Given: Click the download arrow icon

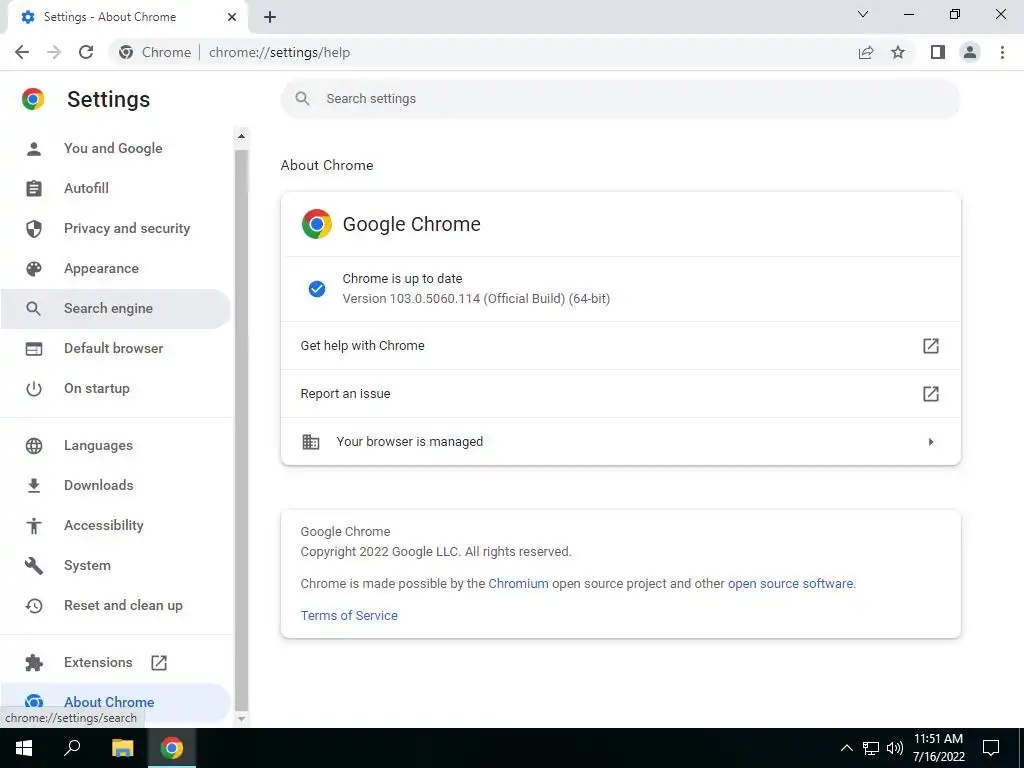Looking at the screenshot, I should (33, 485).
